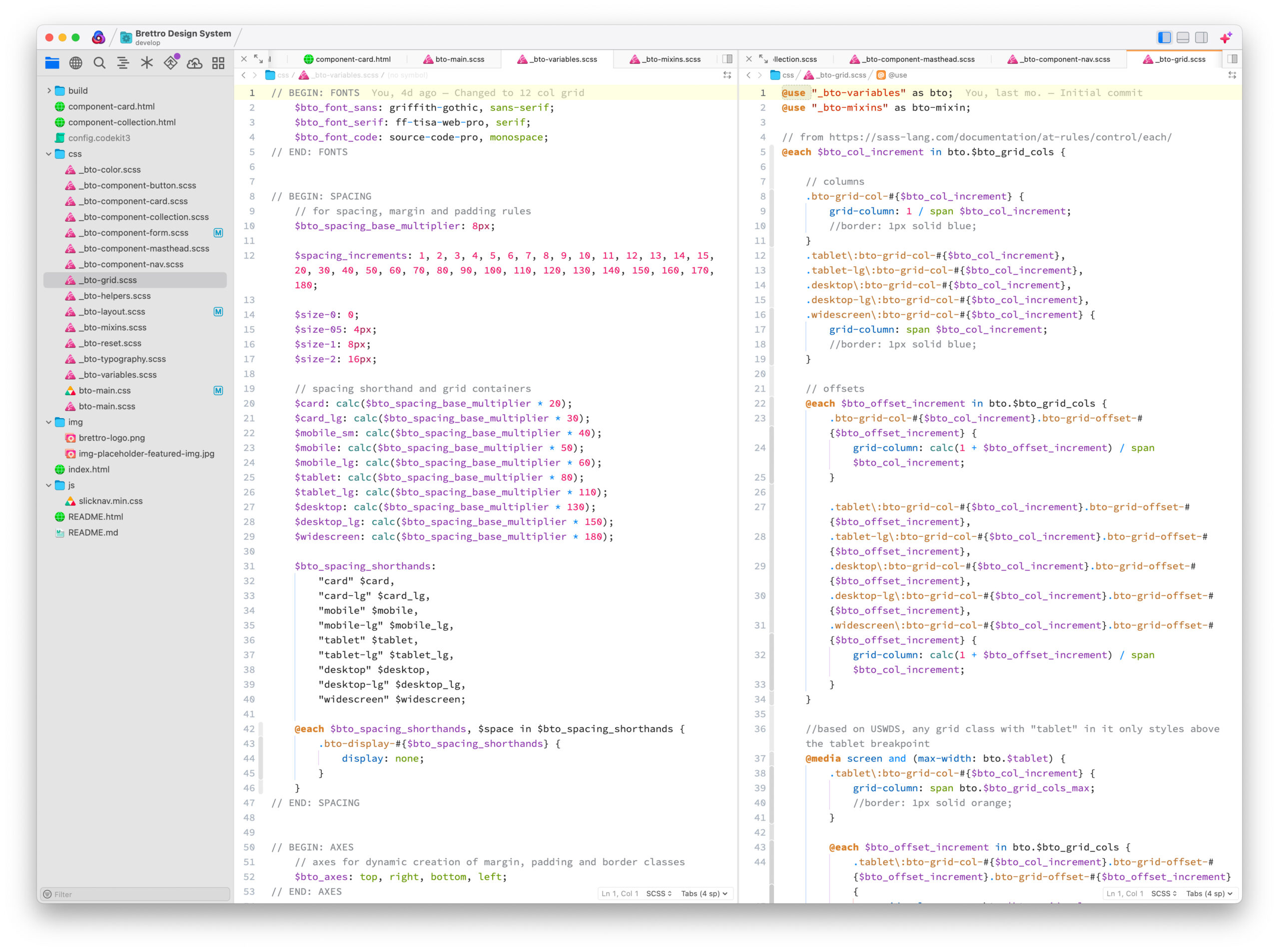Toggle split view in right pane tab bar

[1233, 59]
